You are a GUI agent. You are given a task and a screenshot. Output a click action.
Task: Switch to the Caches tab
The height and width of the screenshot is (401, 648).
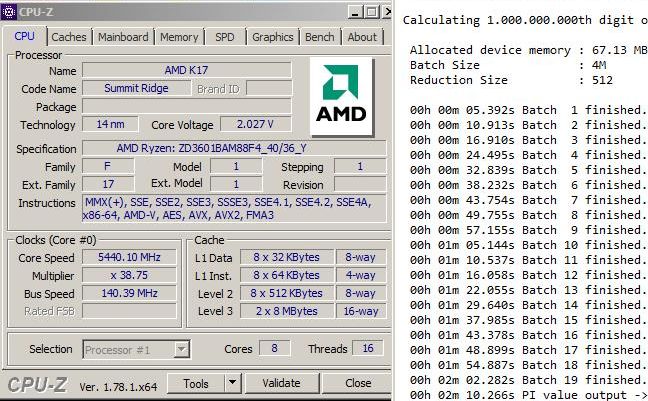click(x=69, y=37)
